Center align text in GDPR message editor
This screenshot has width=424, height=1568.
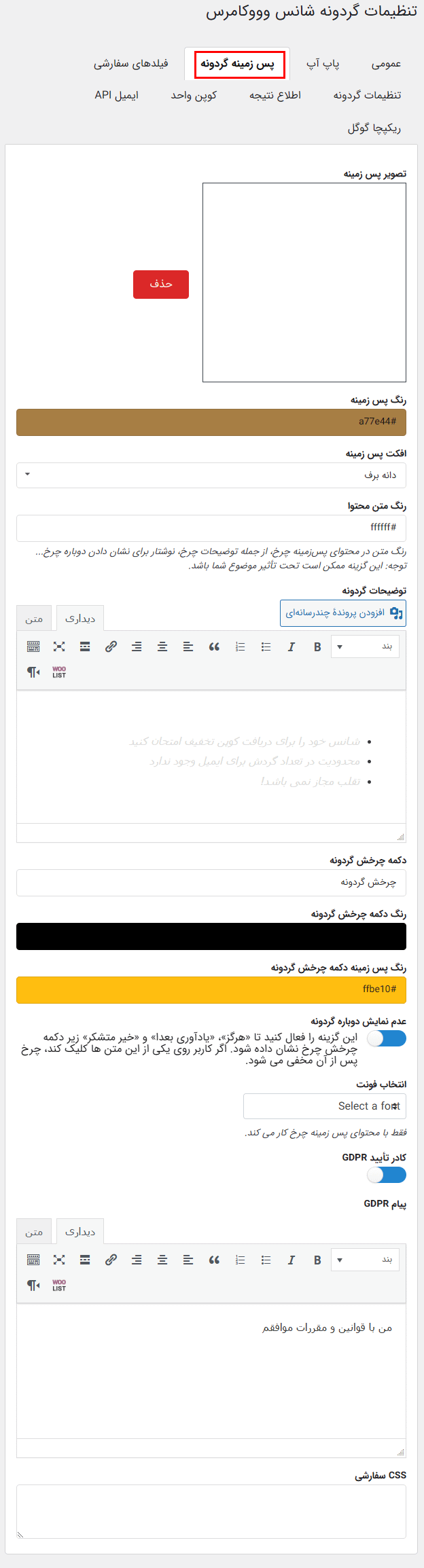pyautogui.click(x=162, y=1260)
